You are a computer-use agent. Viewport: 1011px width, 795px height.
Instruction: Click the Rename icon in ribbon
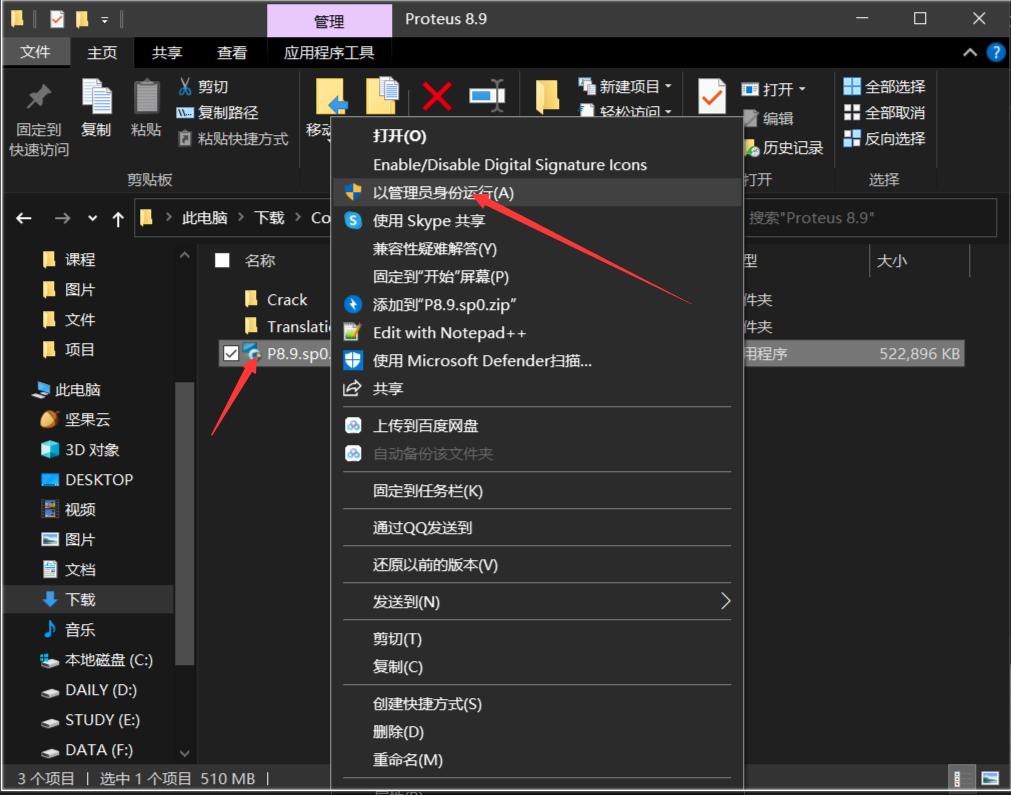pyautogui.click(x=487, y=95)
